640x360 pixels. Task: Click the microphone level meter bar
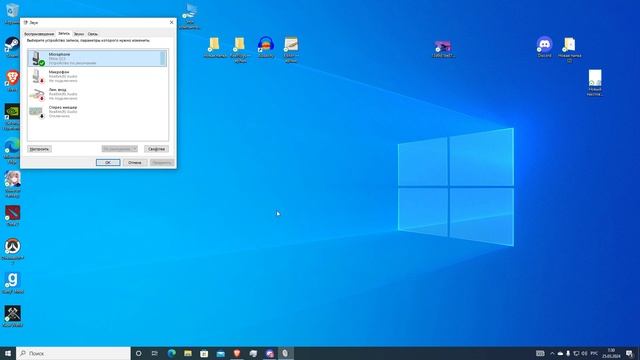pyautogui.click(x=163, y=58)
